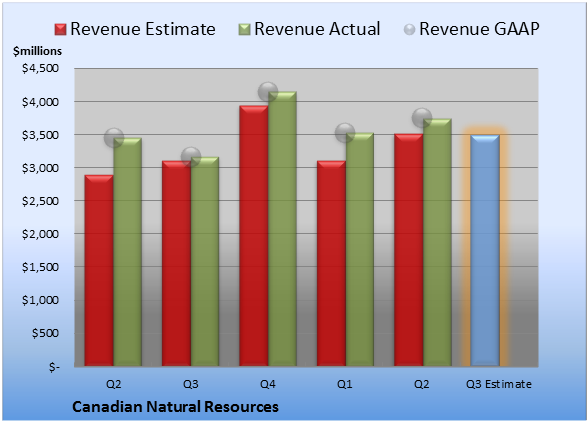Select the red estimate bar for Q1
The image size is (588, 422).
[331, 263]
